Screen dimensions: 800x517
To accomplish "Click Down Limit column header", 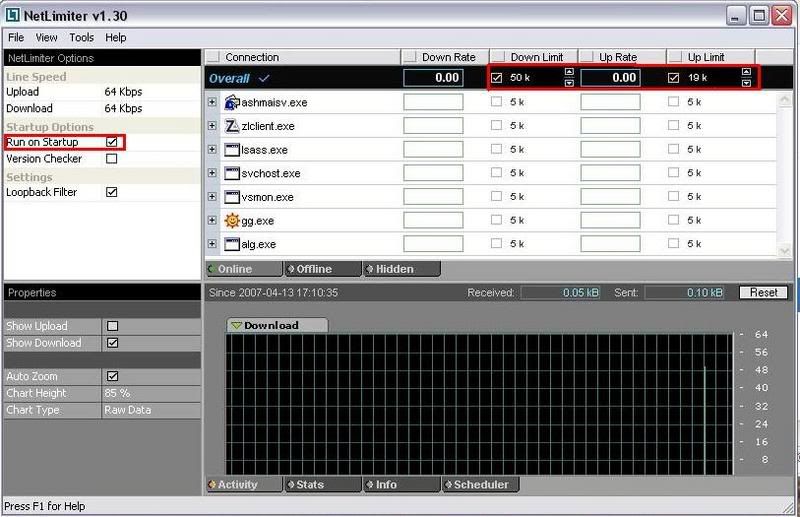I will [534, 57].
